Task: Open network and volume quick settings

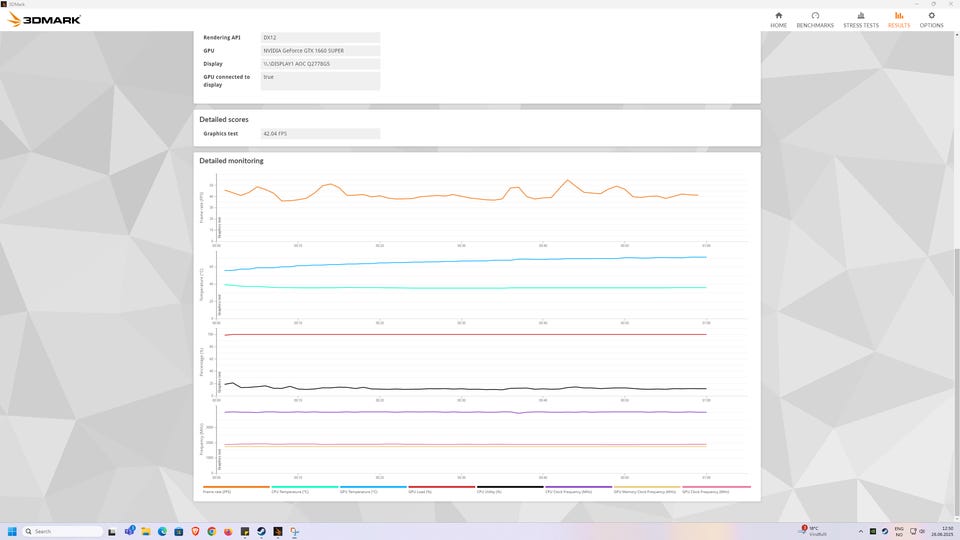Action: click(917, 531)
